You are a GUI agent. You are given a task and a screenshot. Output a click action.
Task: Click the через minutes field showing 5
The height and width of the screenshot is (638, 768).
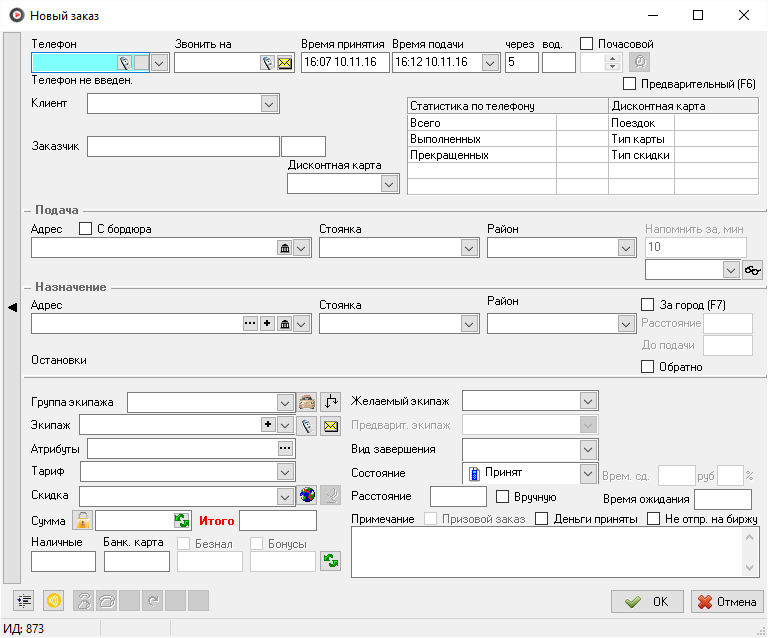[x=522, y=62]
